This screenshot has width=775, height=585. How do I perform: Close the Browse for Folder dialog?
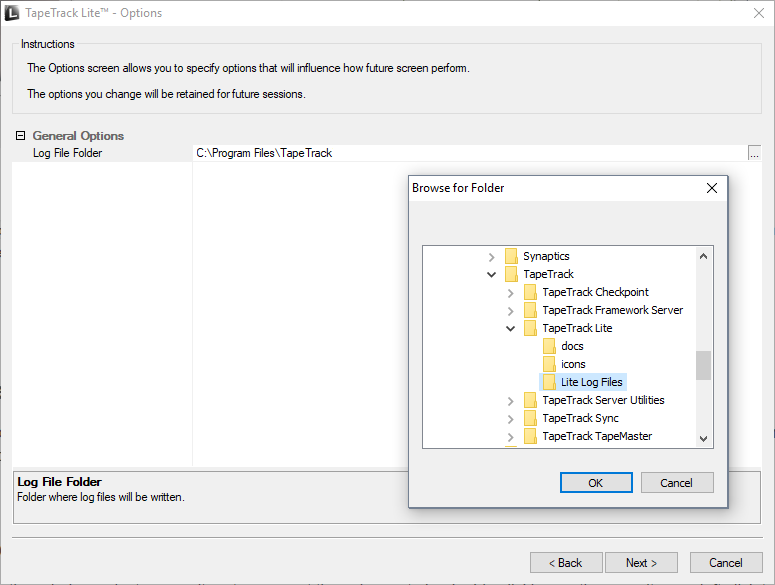coord(712,188)
